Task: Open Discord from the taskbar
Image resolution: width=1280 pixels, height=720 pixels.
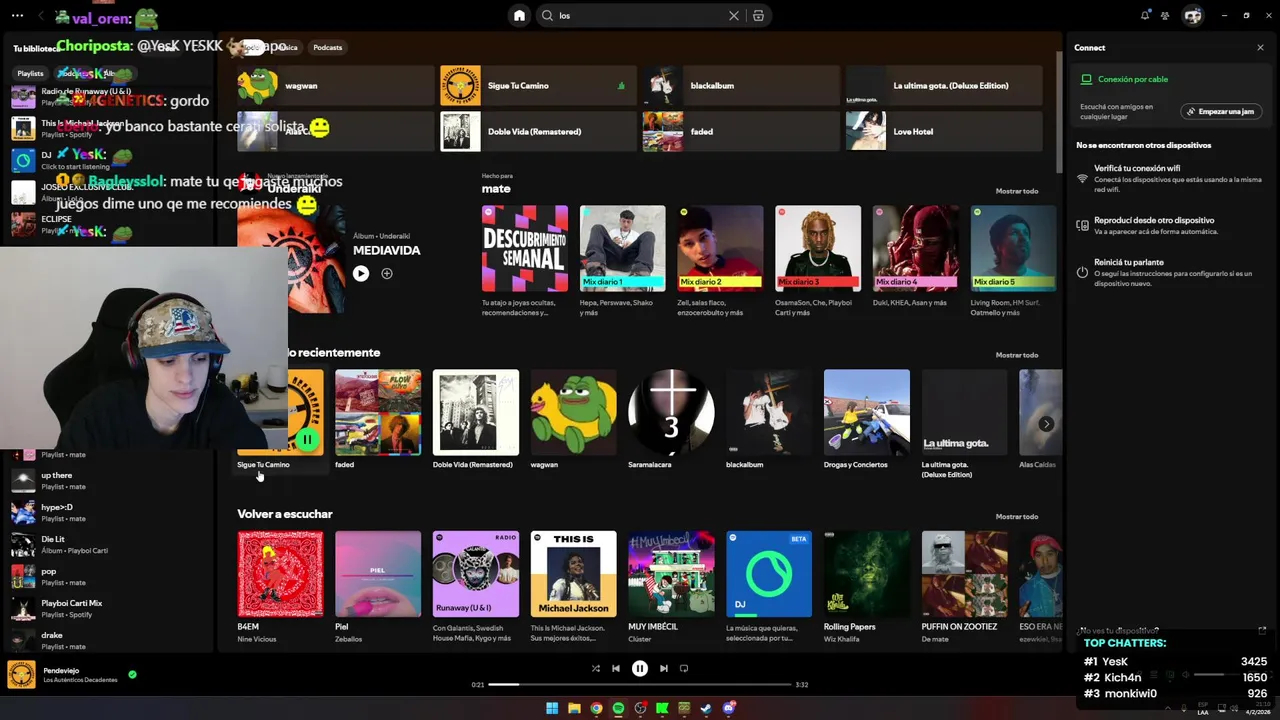Action: [729, 709]
